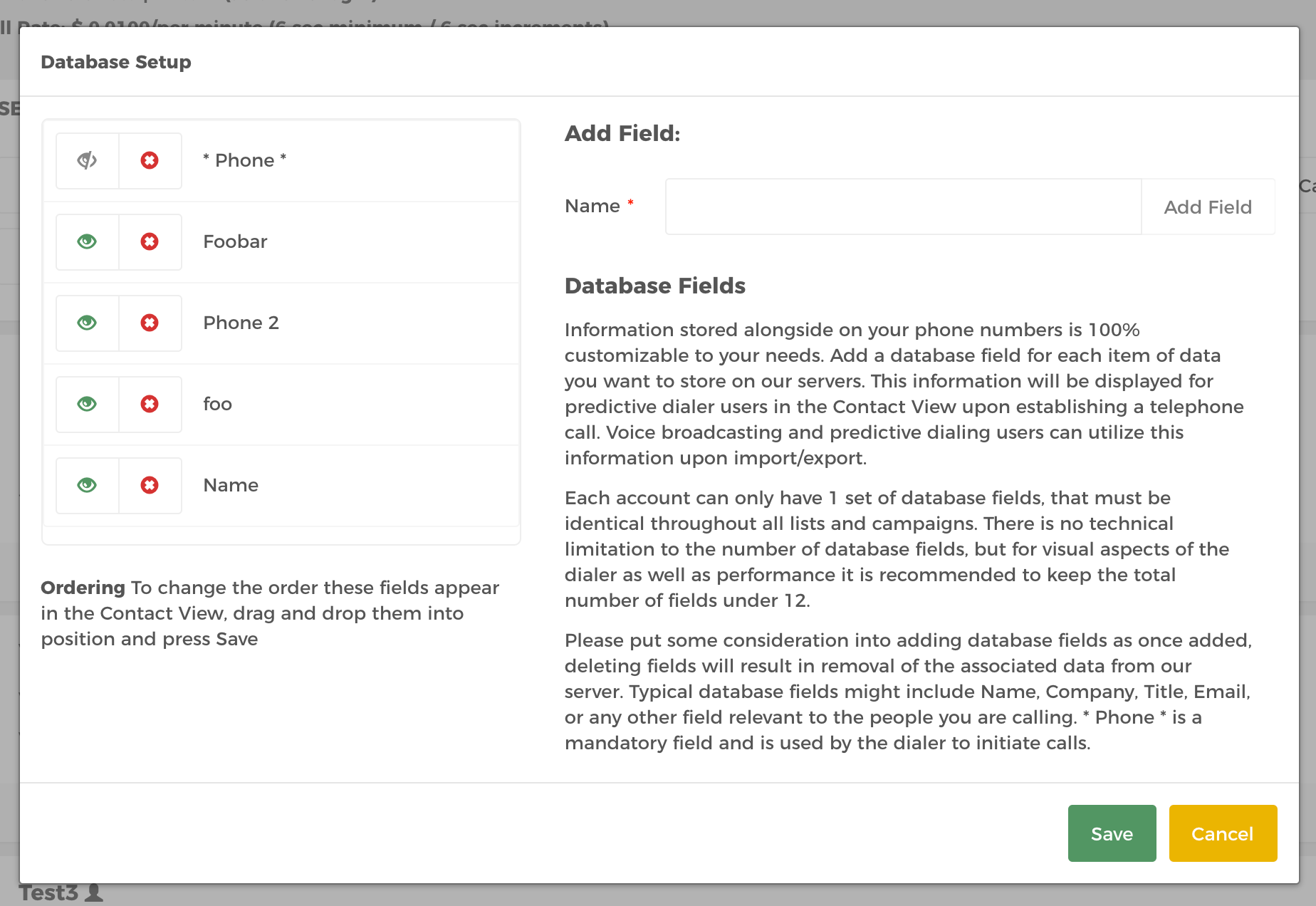
Task: Select the Name label in the field list
Action: [231, 485]
